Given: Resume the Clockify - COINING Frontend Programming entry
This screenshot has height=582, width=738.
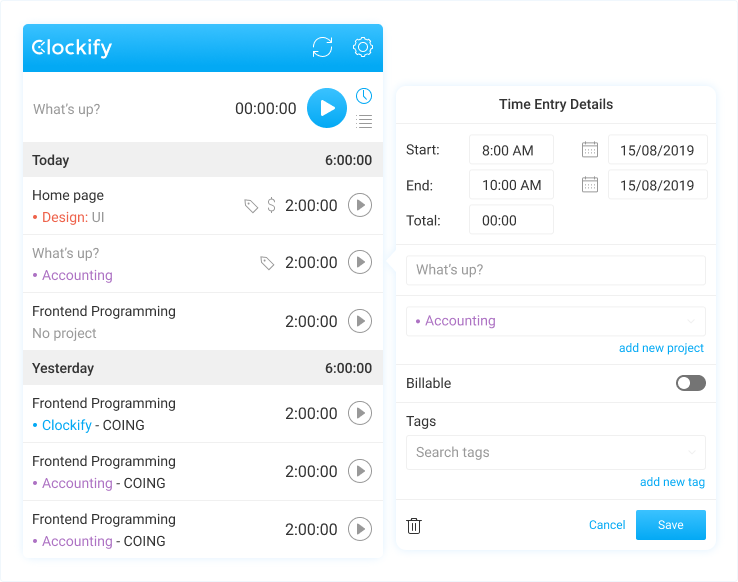Looking at the screenshot, I should click(360, 413).
